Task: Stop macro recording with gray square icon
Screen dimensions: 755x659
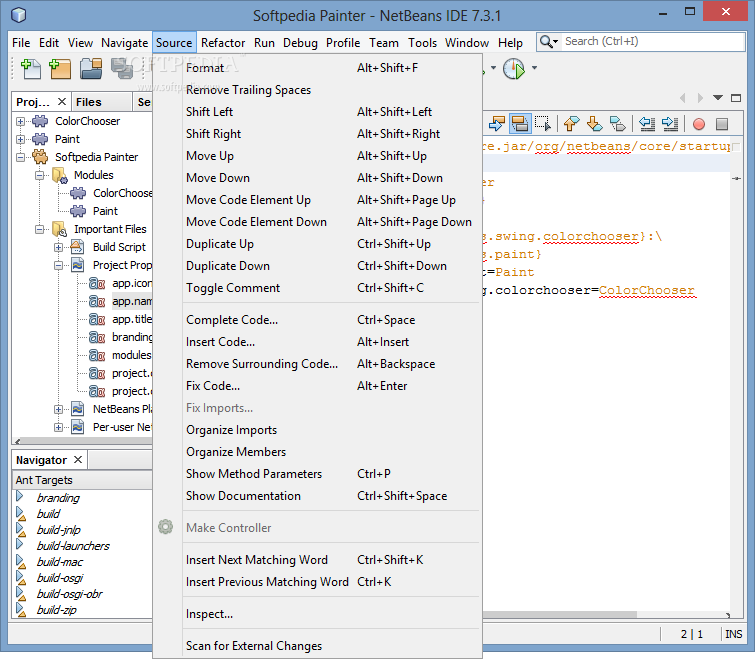Action: 722,125
